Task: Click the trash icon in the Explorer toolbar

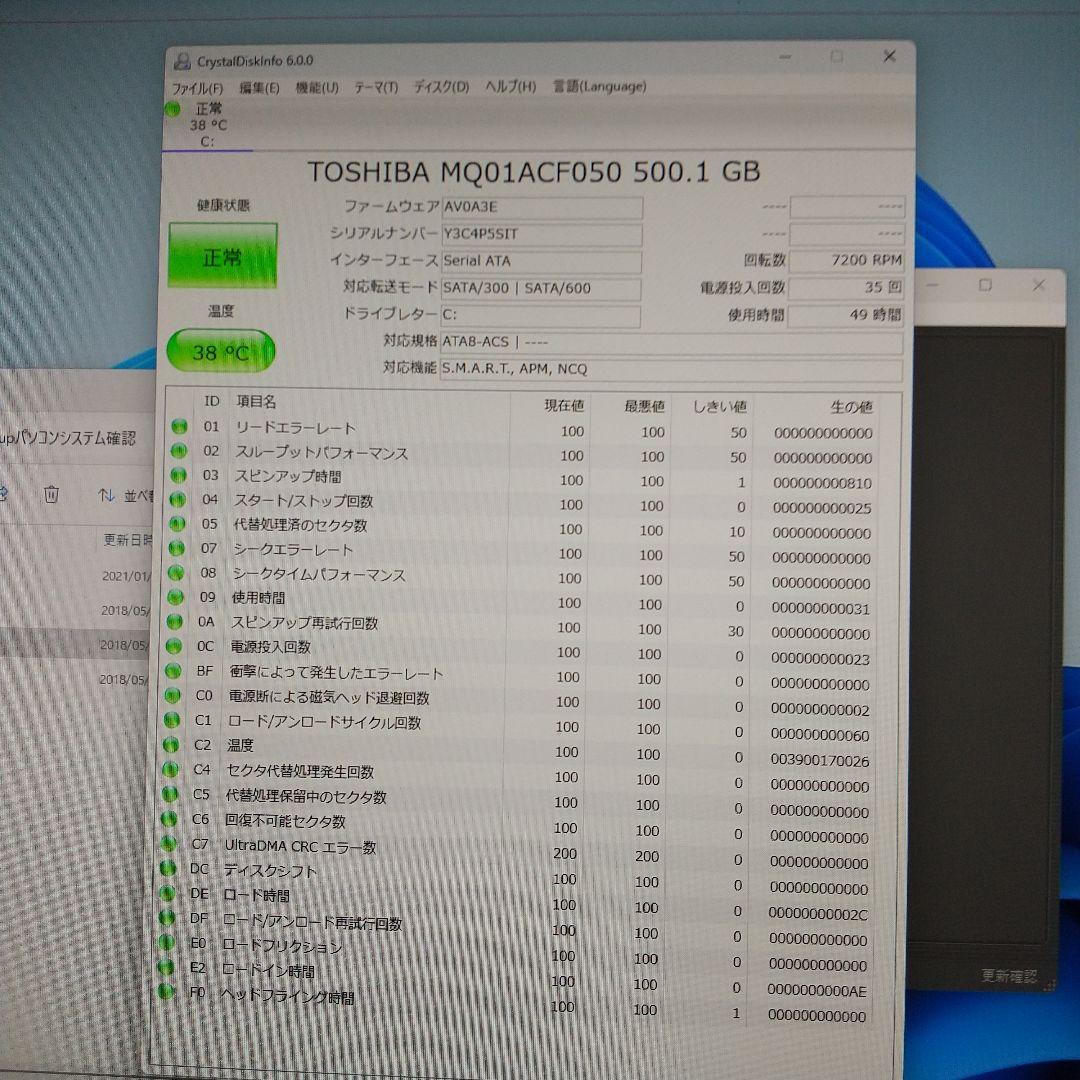Action: (50, 494)
